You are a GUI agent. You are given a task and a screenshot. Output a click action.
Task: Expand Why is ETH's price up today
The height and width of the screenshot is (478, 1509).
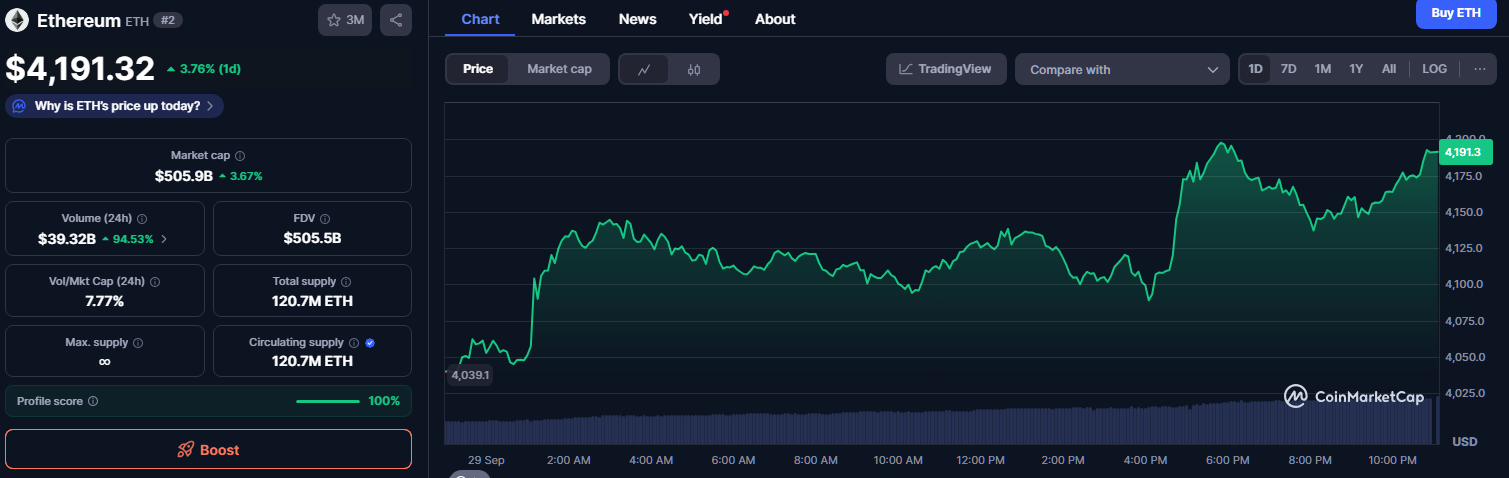coord(115,106)
